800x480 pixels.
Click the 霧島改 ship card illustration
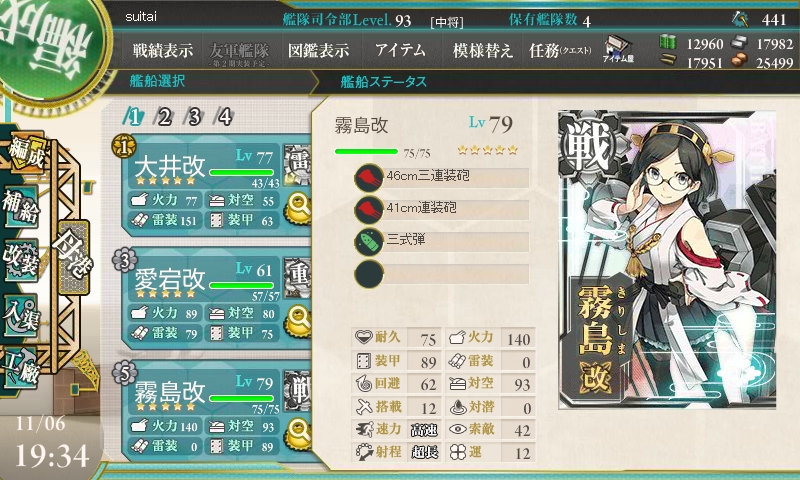[x=667, y=260]
